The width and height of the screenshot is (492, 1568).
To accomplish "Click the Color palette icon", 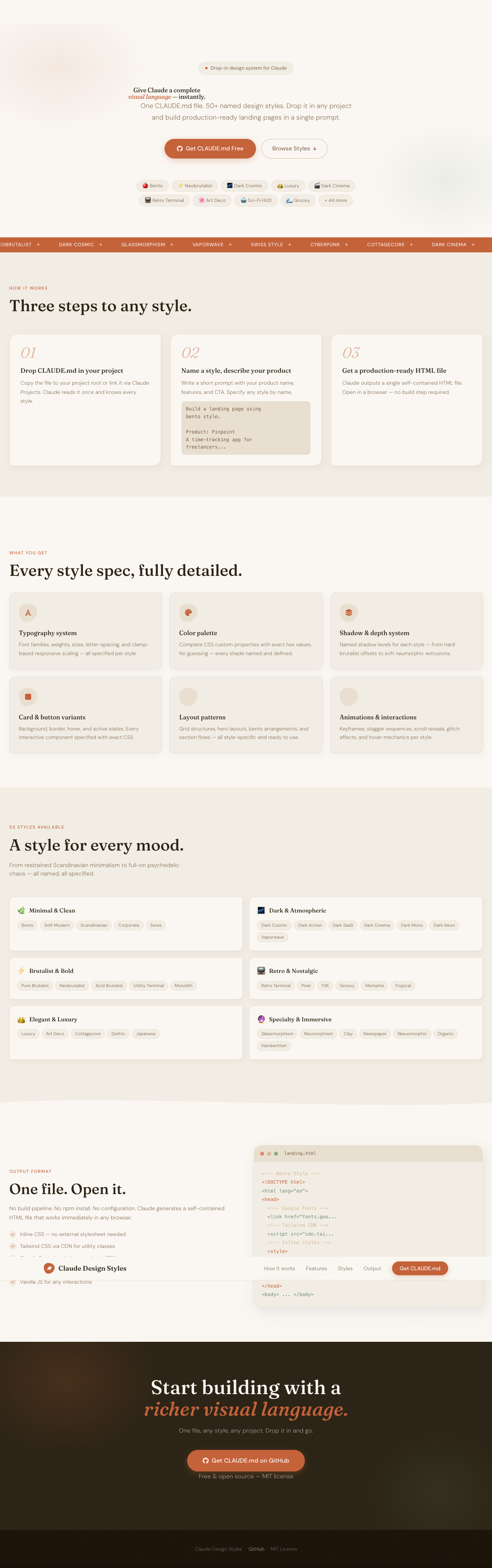I will pos(188,612).
